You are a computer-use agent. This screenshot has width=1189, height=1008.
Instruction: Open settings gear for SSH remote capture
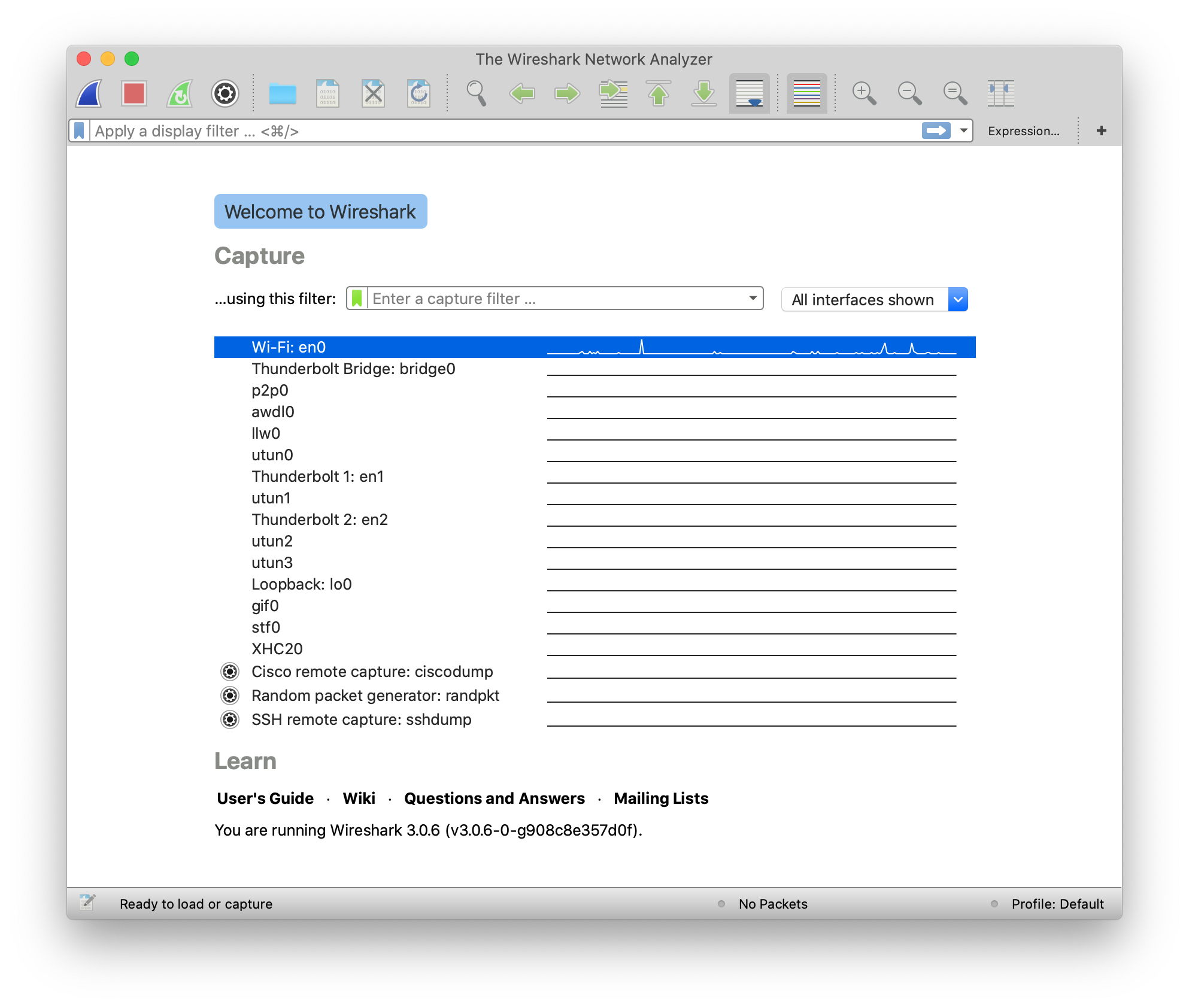pos(230,719)
